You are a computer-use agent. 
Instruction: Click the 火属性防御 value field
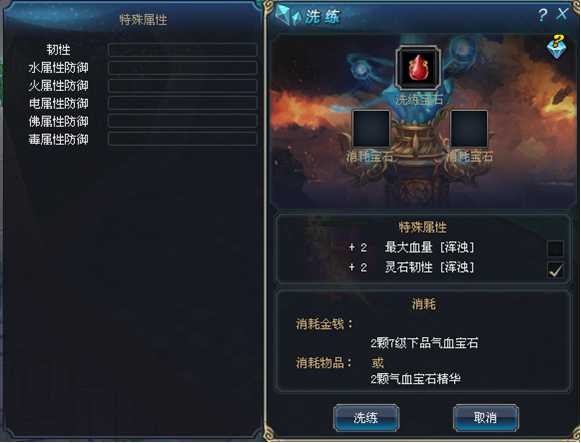(183, 86)
